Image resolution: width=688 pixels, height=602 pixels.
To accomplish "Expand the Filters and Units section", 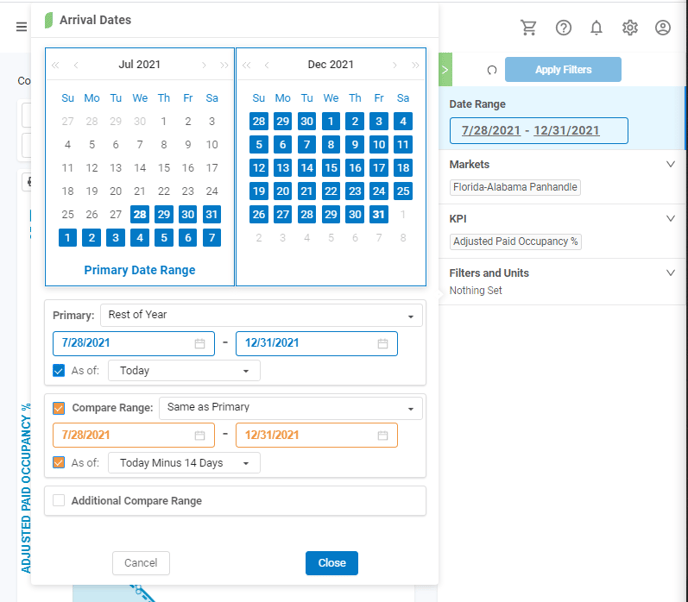I will 670,273.
